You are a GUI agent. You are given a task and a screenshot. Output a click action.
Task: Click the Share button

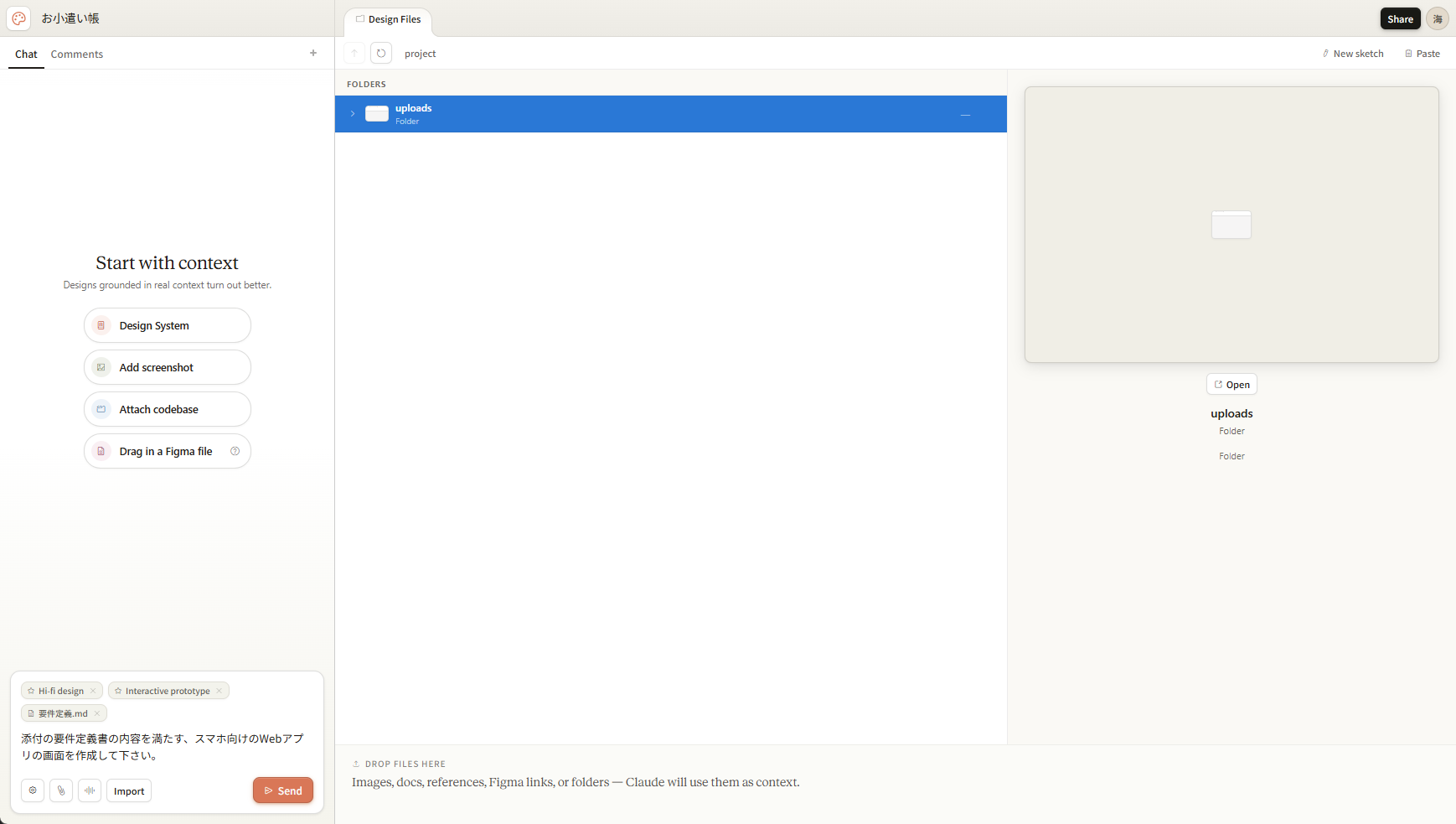click(x=1400, y=18)
